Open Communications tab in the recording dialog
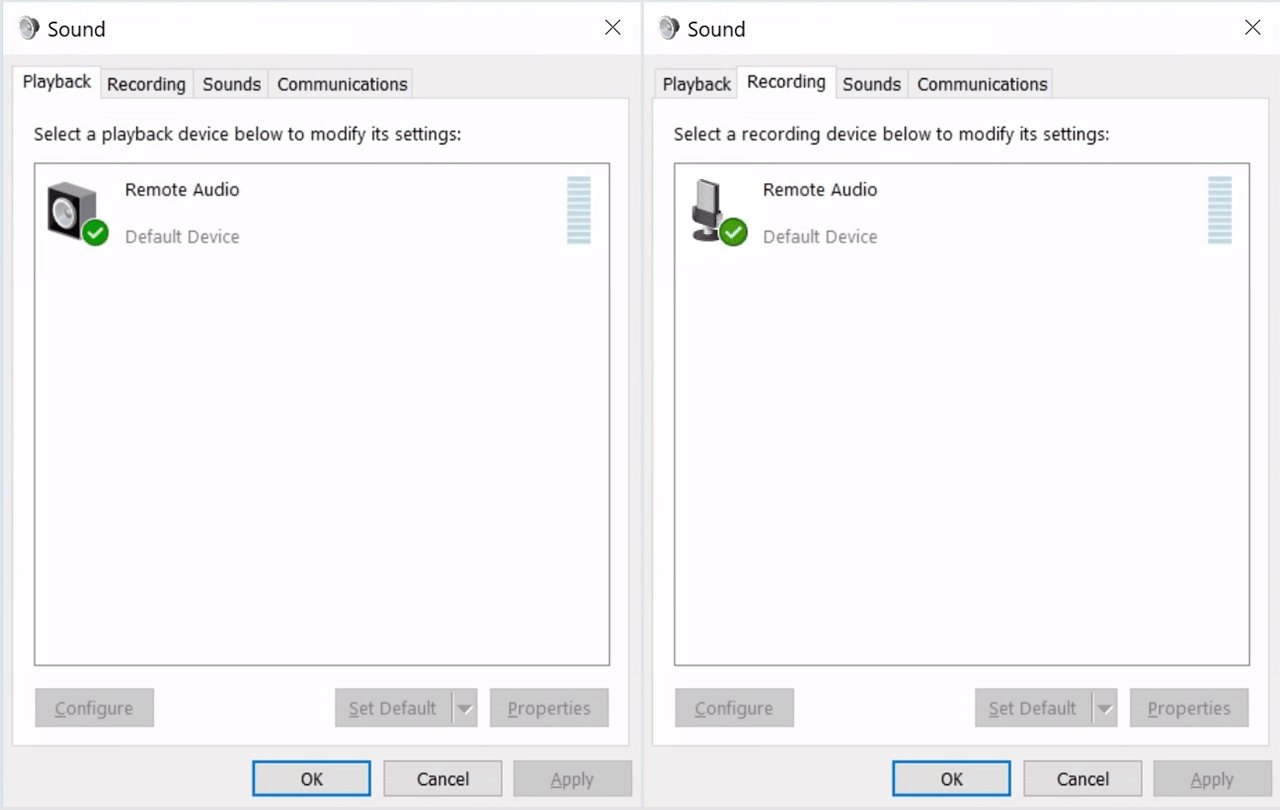The image size is (1280, 810). 982,84
